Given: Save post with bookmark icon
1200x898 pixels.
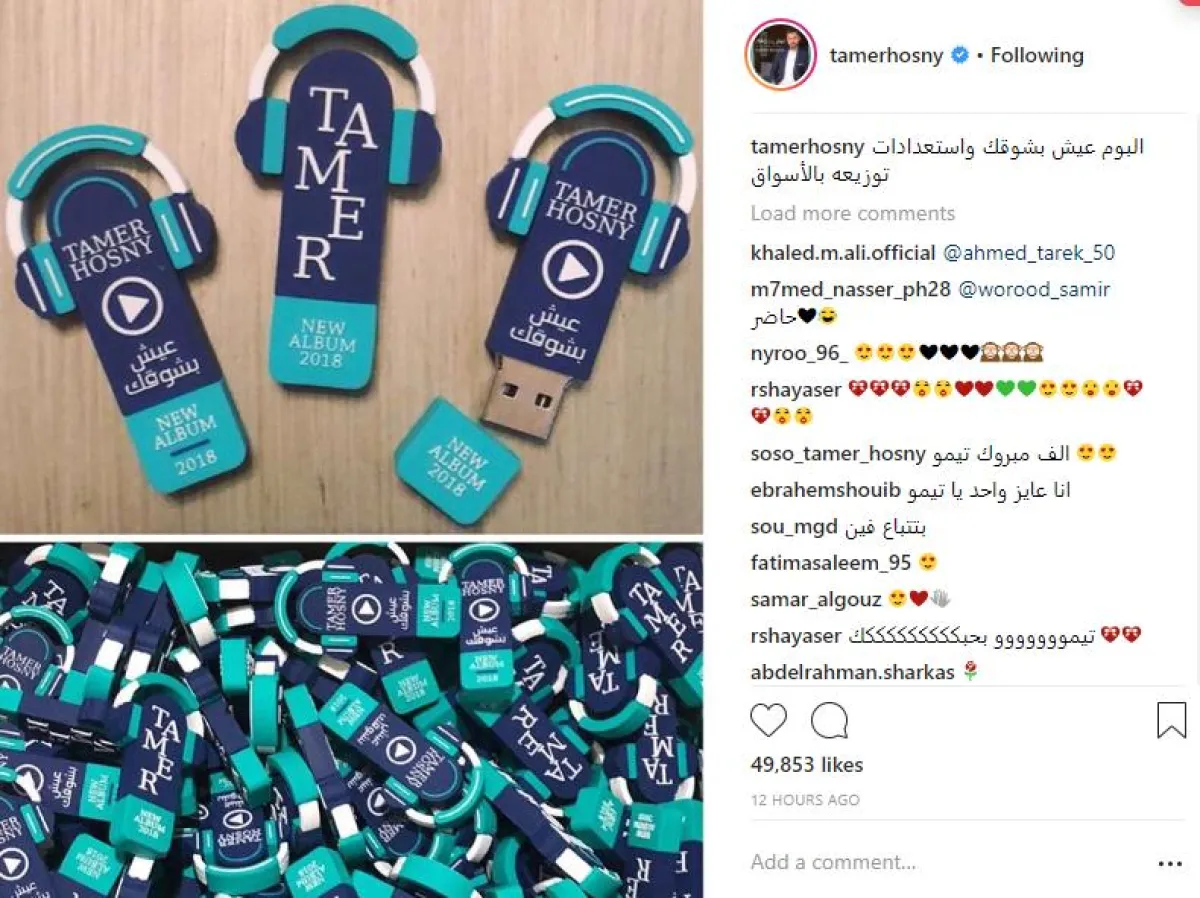Looking at the screenshot, I should (1171, 720).
